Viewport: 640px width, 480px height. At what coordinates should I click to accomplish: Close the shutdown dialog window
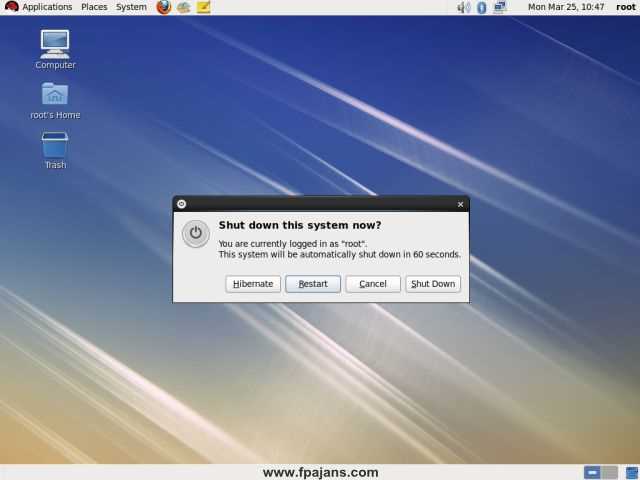[x=460, y=204]
